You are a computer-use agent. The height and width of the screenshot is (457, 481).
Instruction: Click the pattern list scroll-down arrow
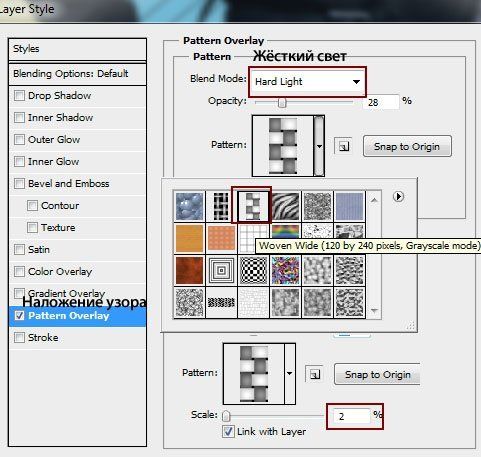(374, 310)
